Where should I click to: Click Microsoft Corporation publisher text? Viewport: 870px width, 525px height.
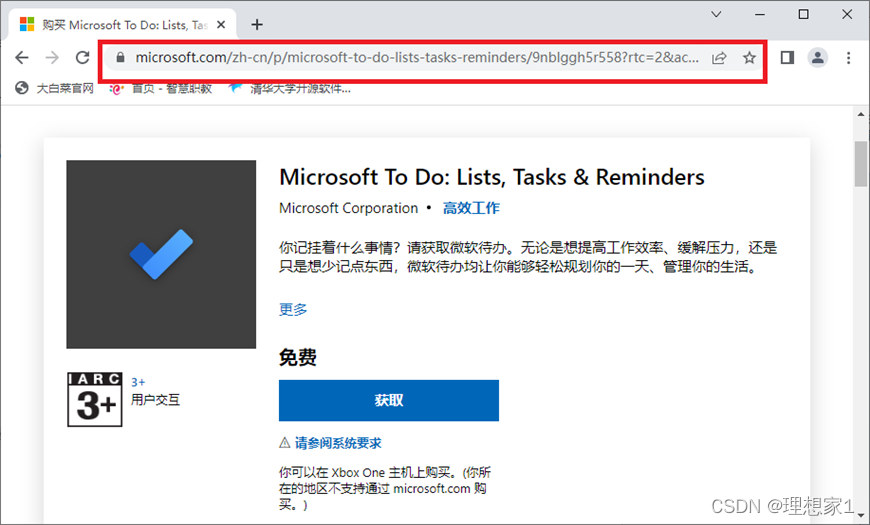coord(348,208)
